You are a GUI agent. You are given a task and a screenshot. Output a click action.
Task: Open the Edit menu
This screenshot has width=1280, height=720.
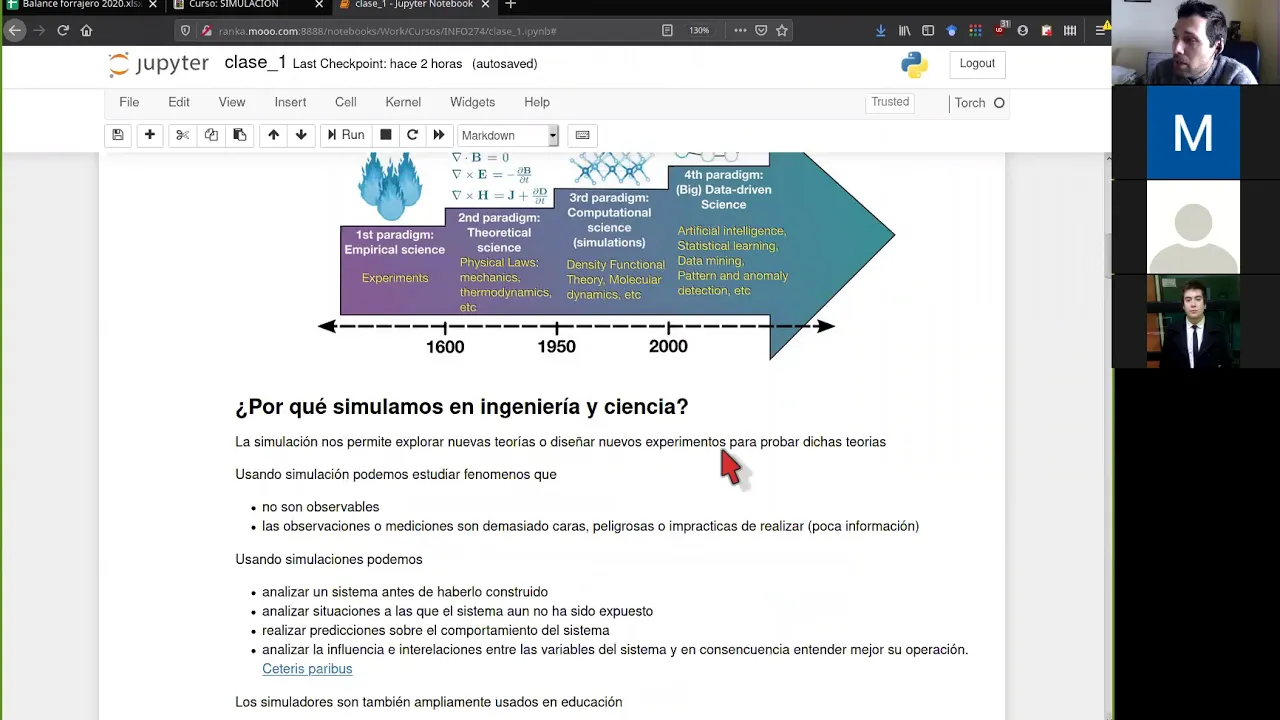[x=179, y=102]
